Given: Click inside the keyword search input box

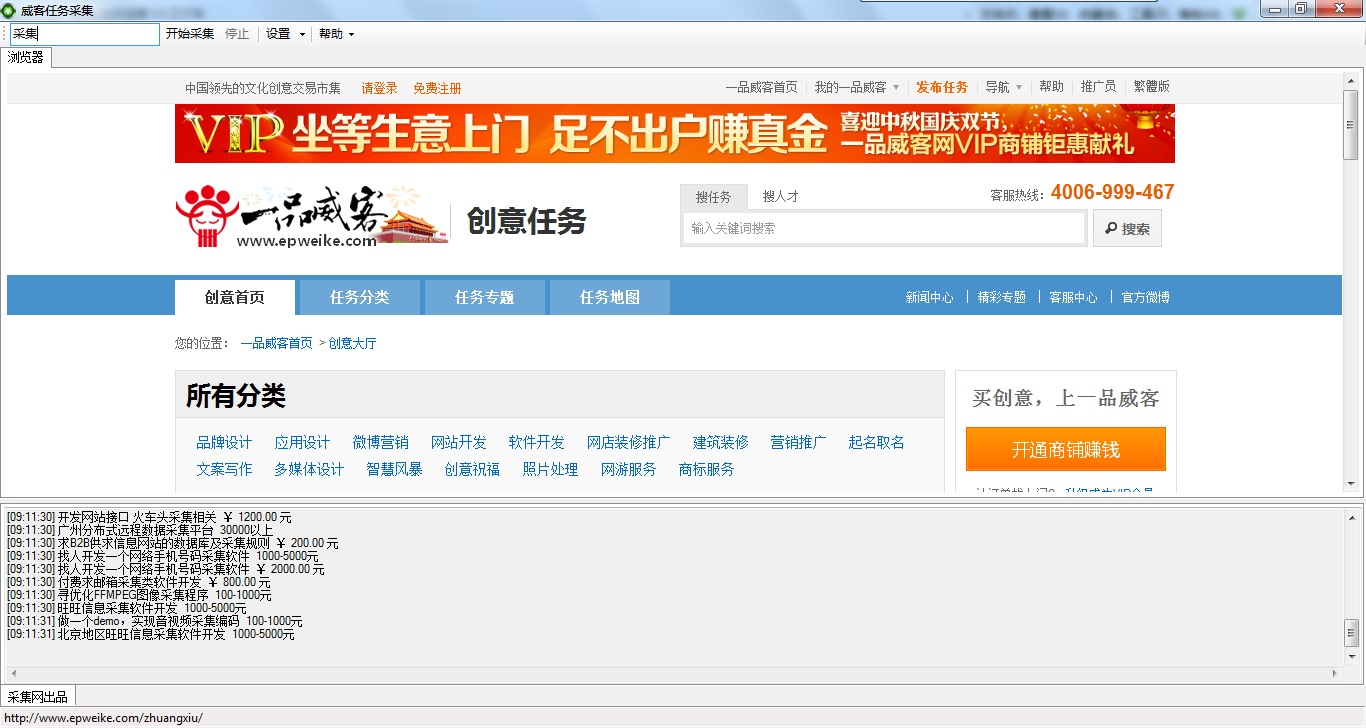Looking at the screenshot, I should click(884, 227).
